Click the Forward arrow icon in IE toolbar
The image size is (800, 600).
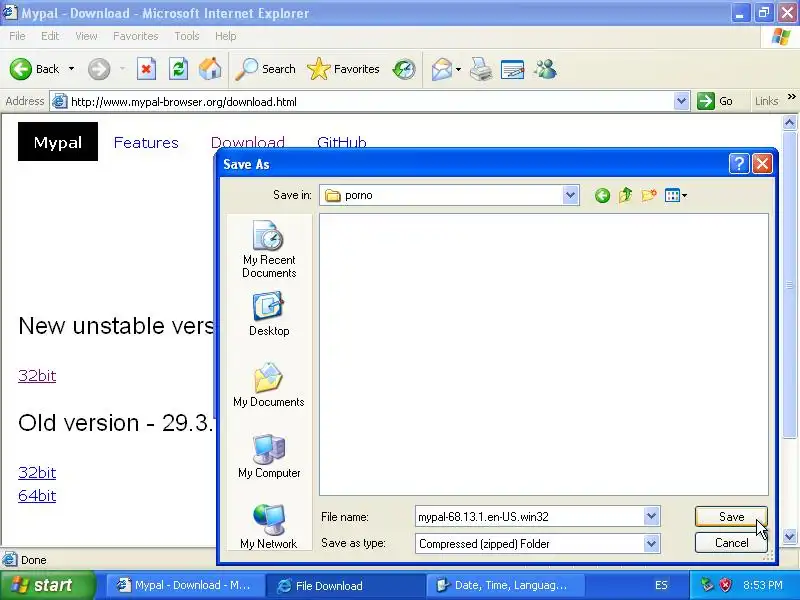tap(99, 69)
